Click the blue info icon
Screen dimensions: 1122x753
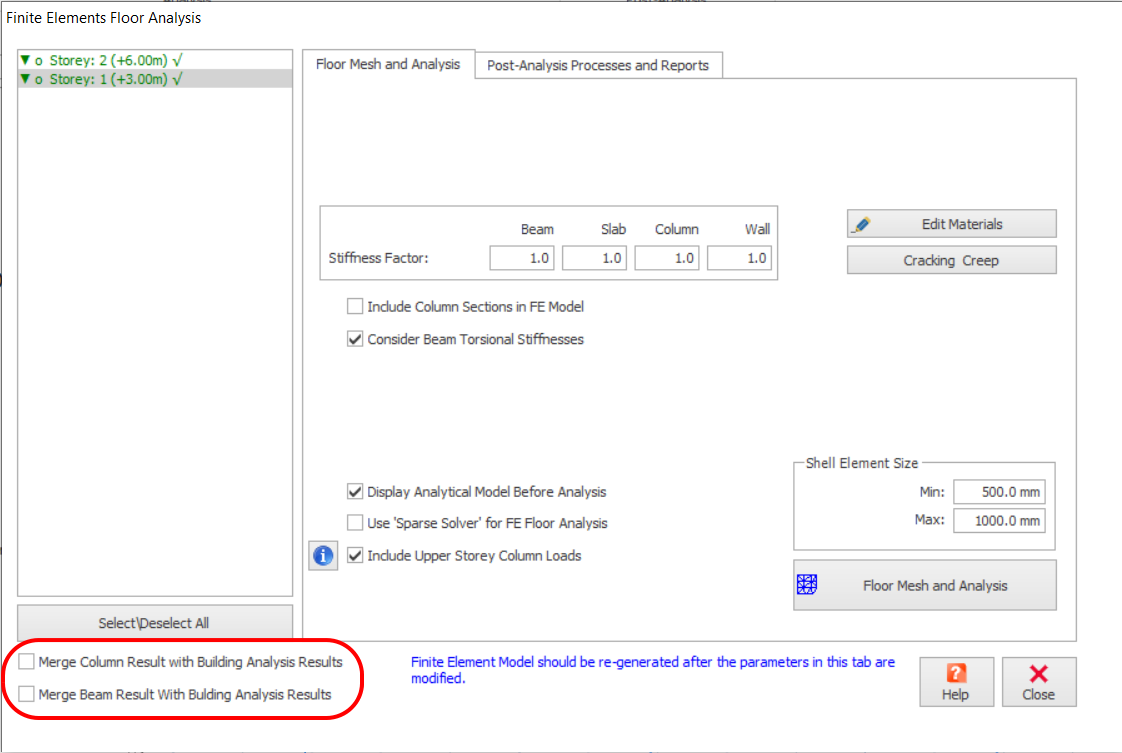(x=322, y=556)
